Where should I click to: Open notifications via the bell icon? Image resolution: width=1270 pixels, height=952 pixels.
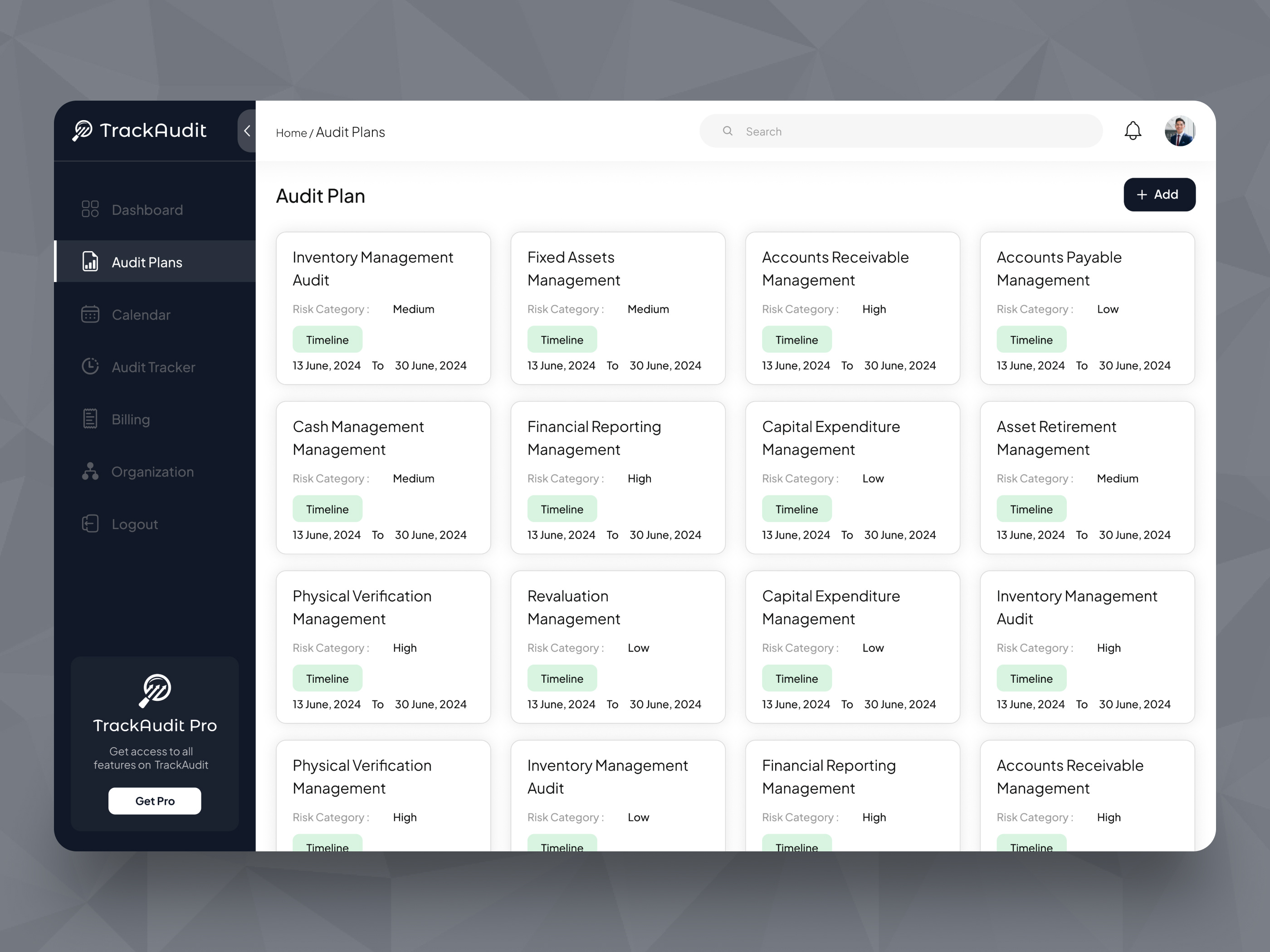1133,131
